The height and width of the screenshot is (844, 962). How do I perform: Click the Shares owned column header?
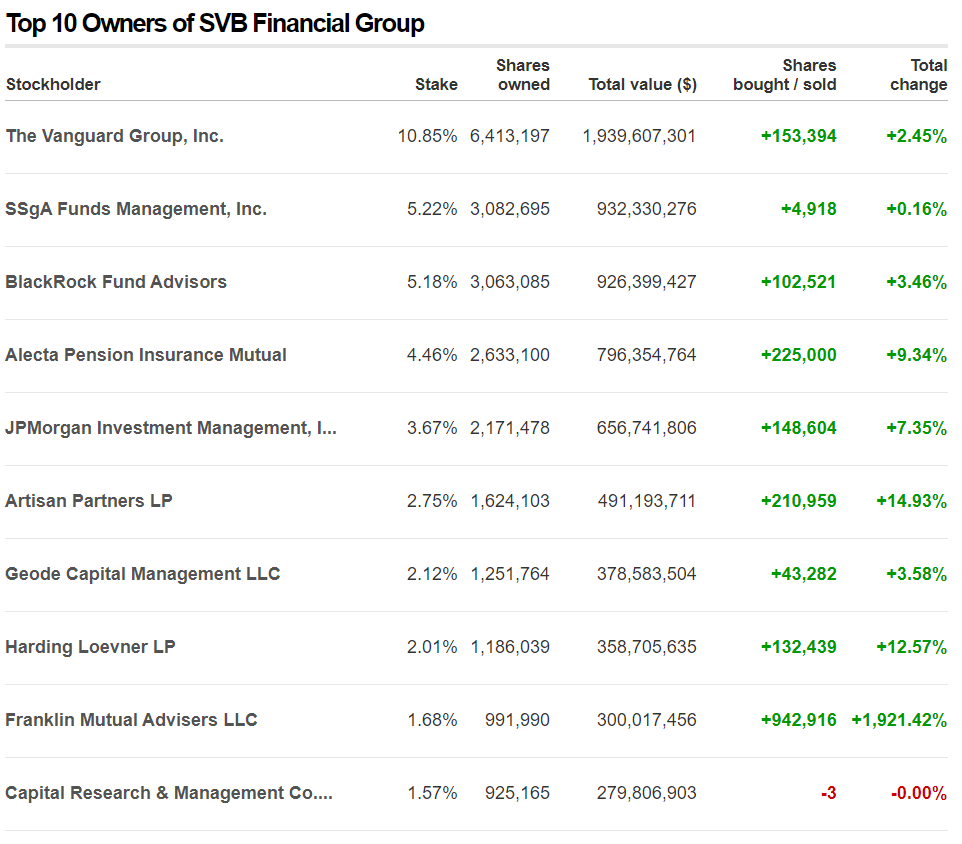click(x=523, y=75)
